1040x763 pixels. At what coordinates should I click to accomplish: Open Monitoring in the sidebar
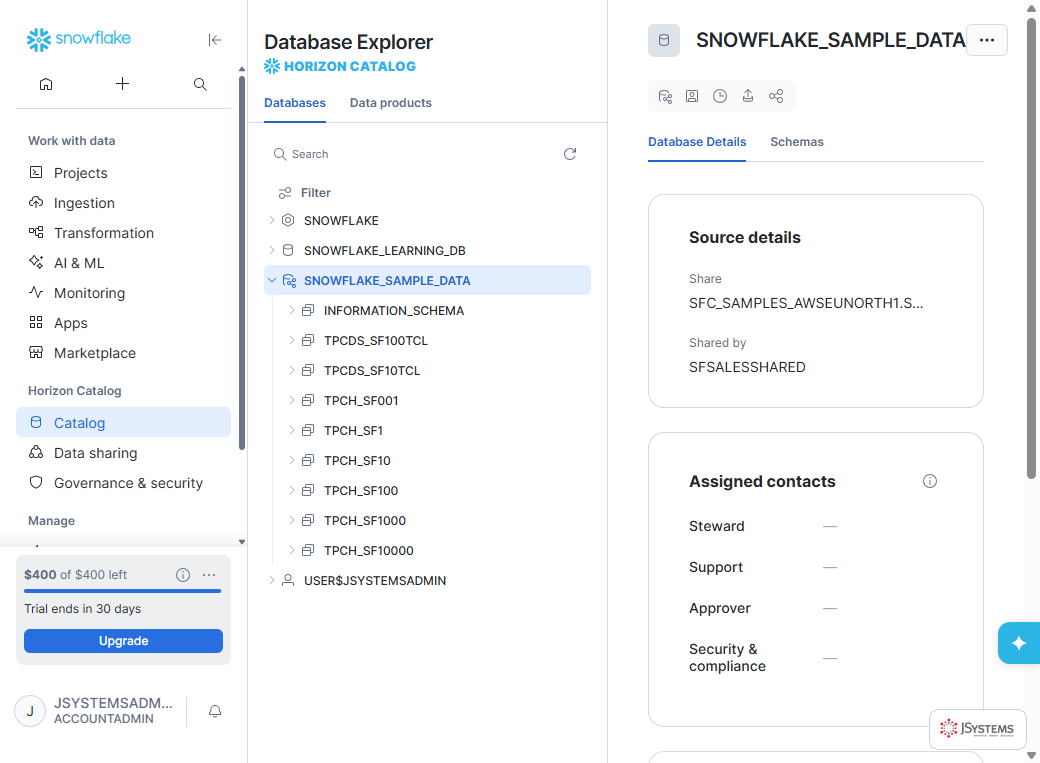[x=123, y=293]
